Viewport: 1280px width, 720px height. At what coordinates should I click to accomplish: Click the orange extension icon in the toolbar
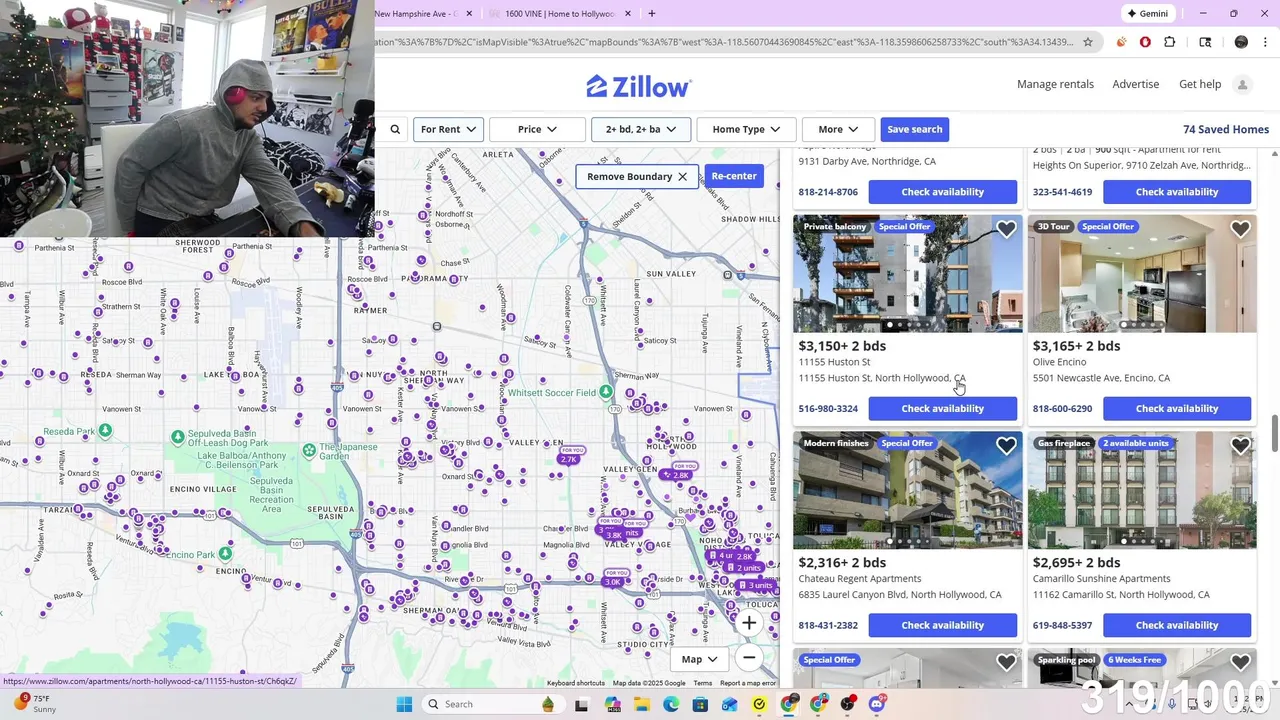[x=1120, y=42]
